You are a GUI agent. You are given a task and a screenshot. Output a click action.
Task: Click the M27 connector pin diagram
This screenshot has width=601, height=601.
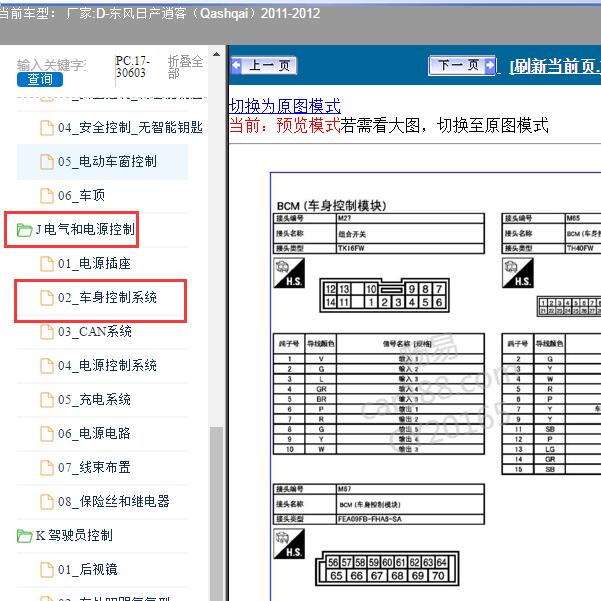[384, 295]
